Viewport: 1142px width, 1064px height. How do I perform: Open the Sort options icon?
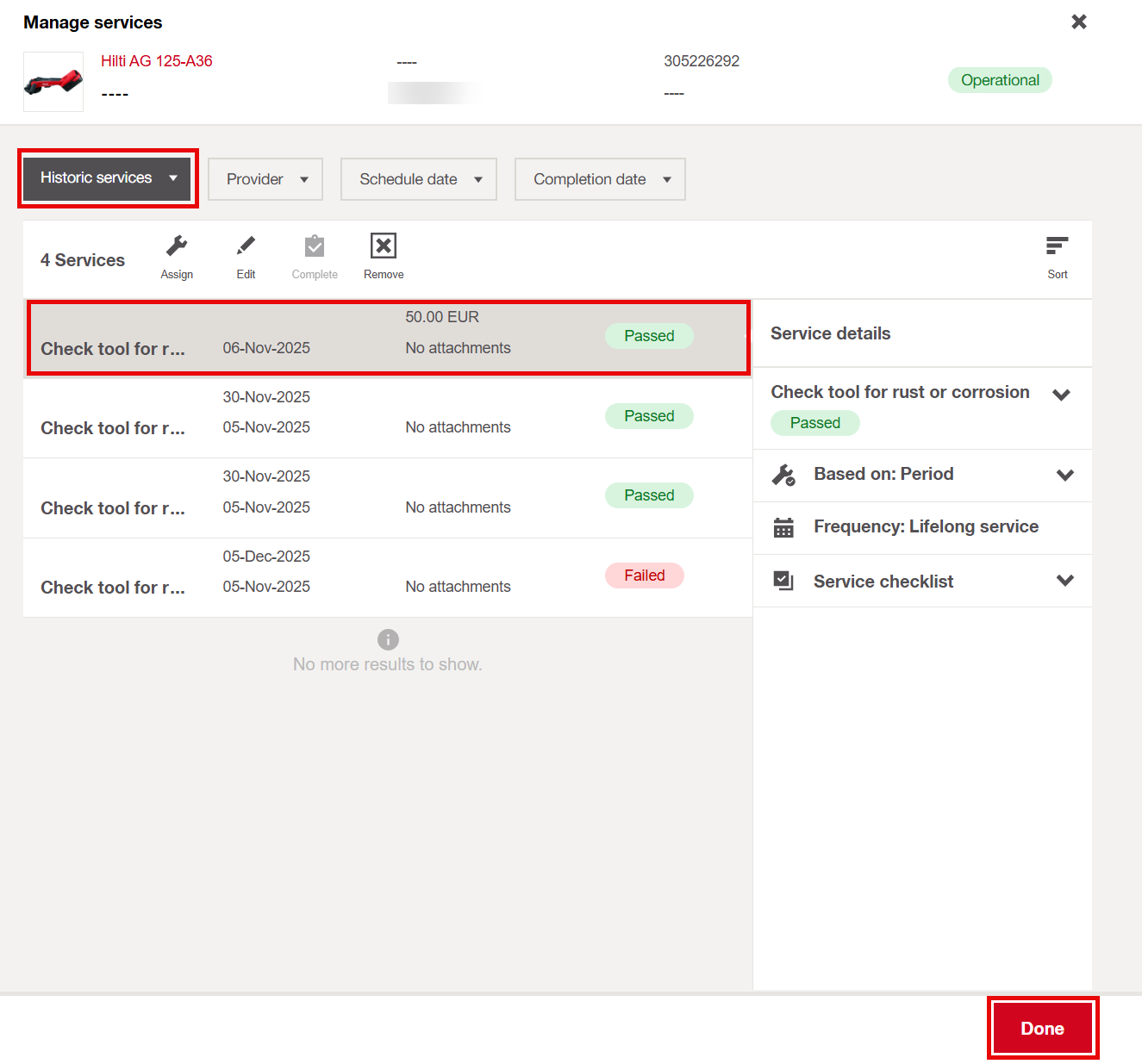(1057, 247)
